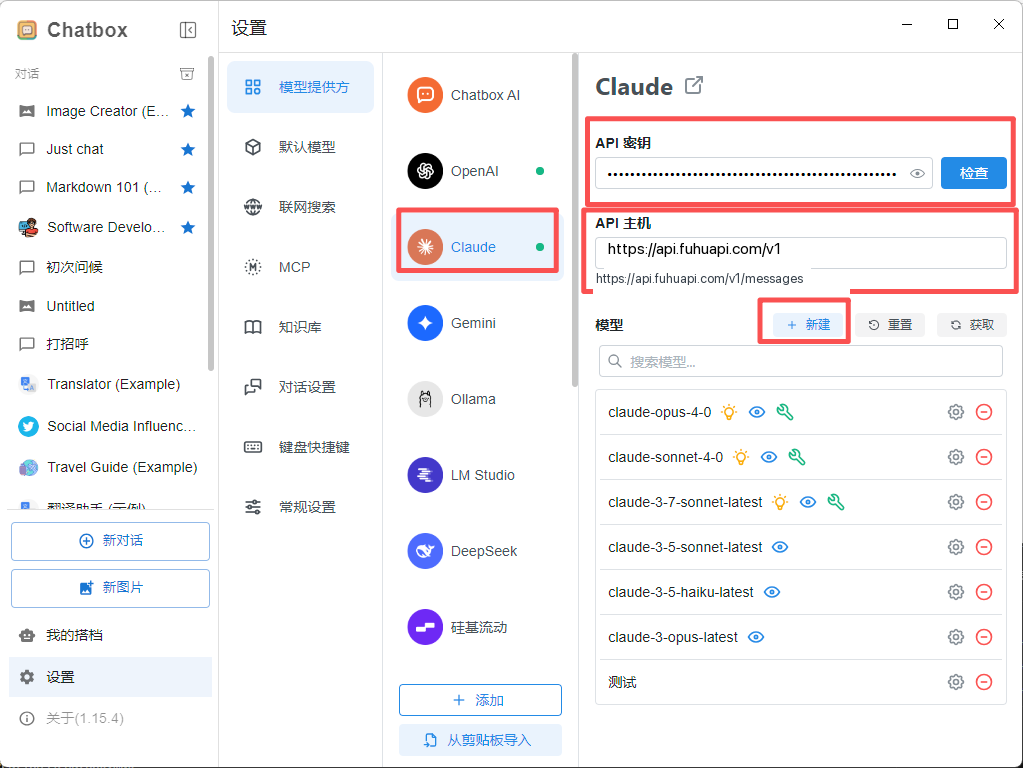The width and height of the screenshot is (1023, 768).
Task: Choose the DeepSeek provider
Action: click(478, 551)
